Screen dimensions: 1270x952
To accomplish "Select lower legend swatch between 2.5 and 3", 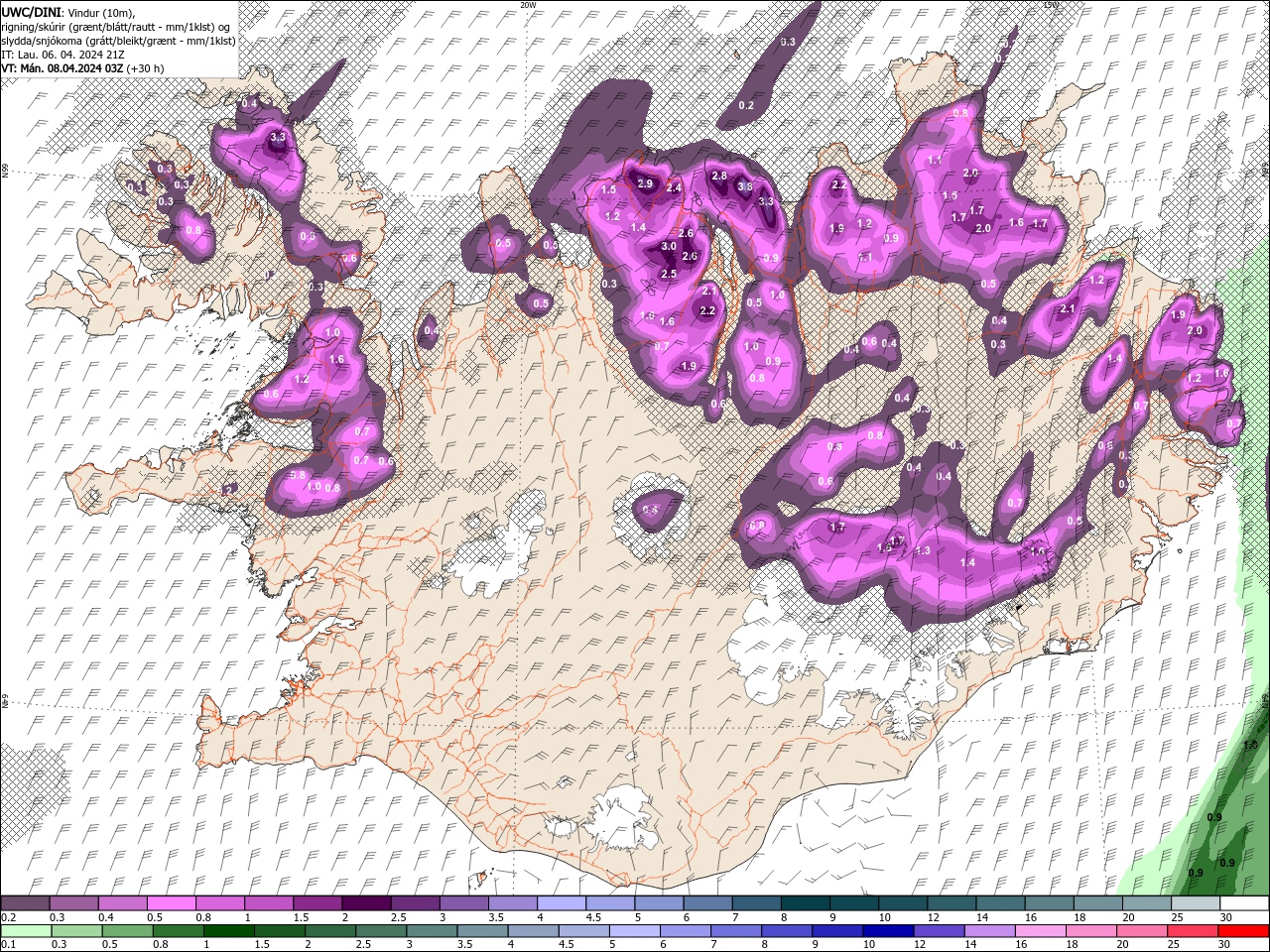I will click(x=380, y=931).
